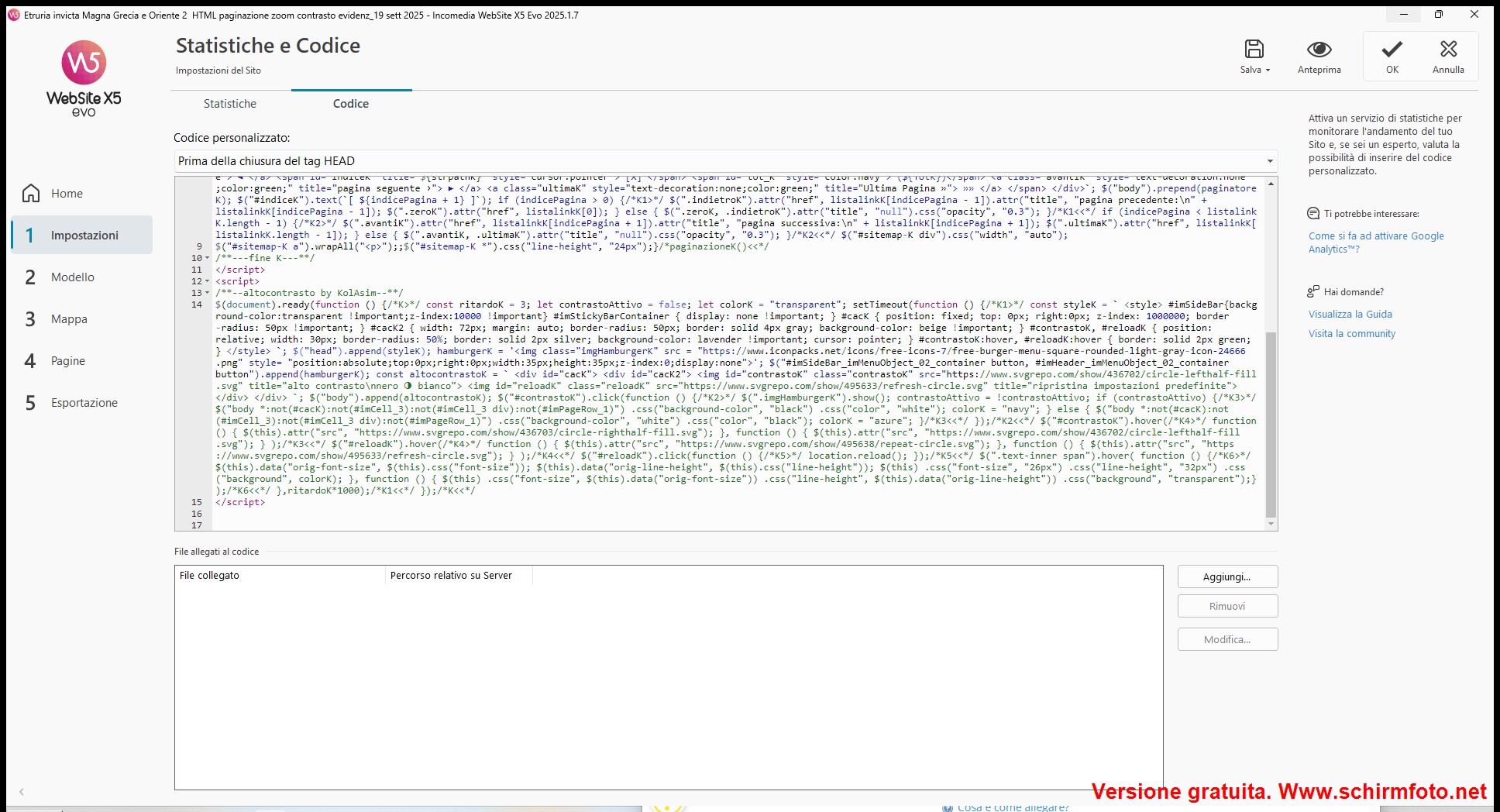Collapse code fold at line 12
The height and width of the screenshot is (812, 1500).
pyautogui.click(x=207, y=282)
